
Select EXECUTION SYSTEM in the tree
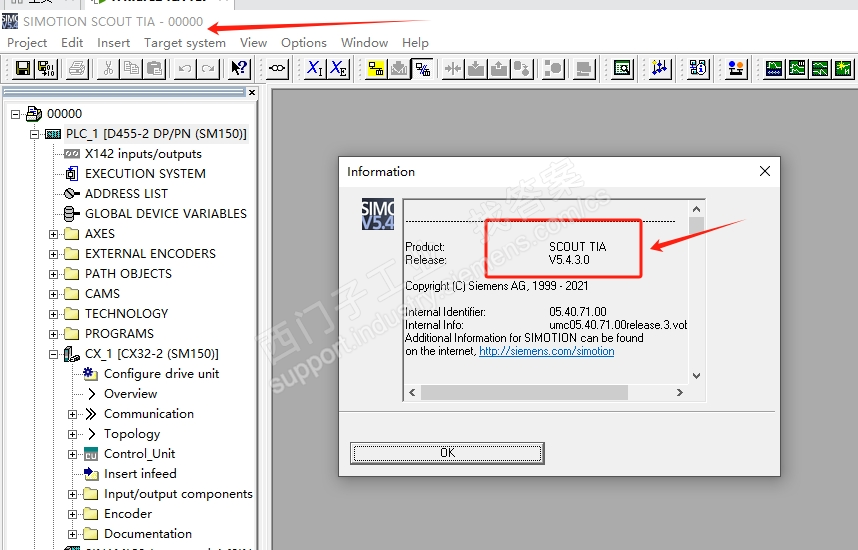pos(145,174)
